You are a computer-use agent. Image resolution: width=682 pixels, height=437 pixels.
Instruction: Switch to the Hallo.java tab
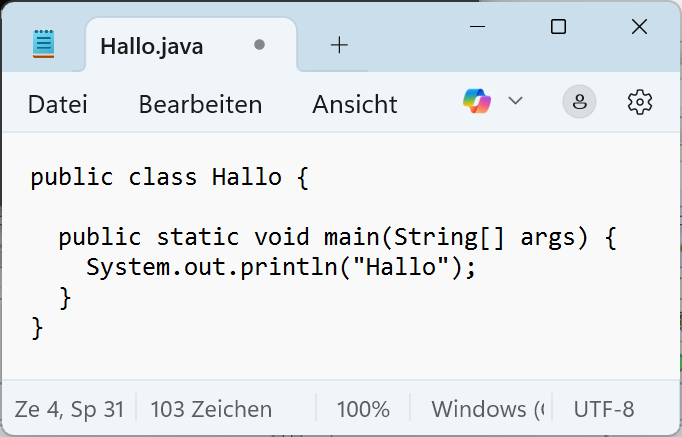(152, 46)
